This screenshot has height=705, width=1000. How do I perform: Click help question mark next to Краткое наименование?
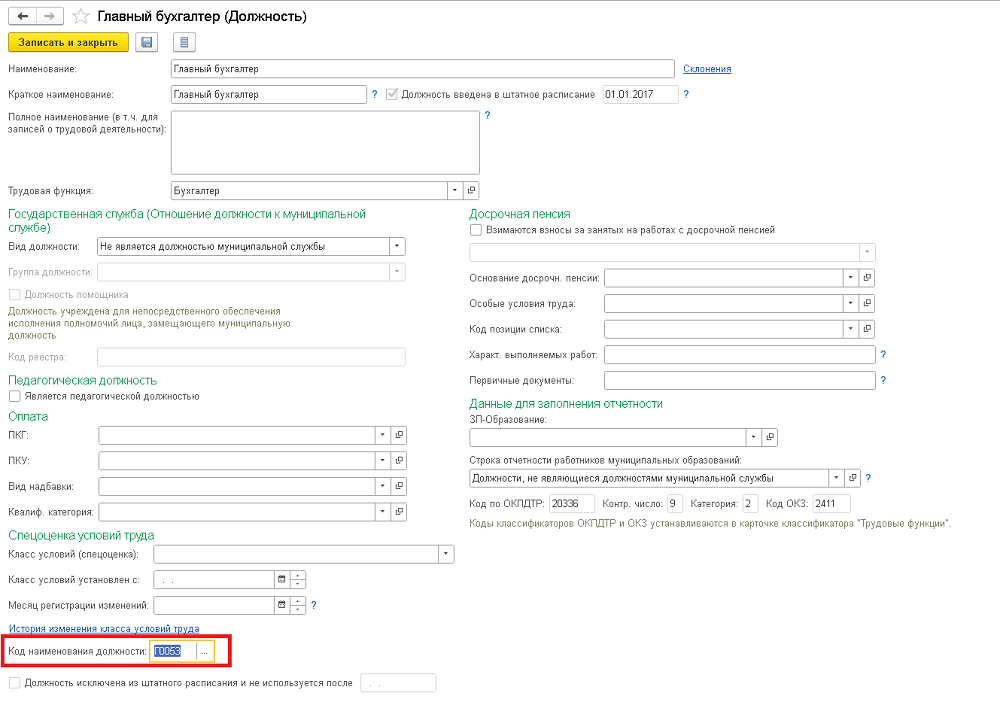tap(375, 95)
